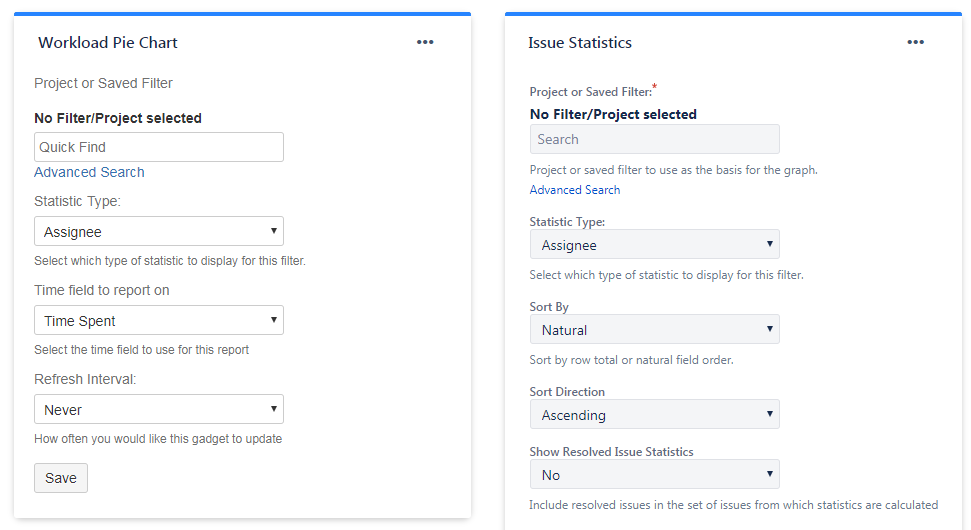Expand Statistic Type dropdown in Issue Statistics
971x530 pixels.
(654, 245)
